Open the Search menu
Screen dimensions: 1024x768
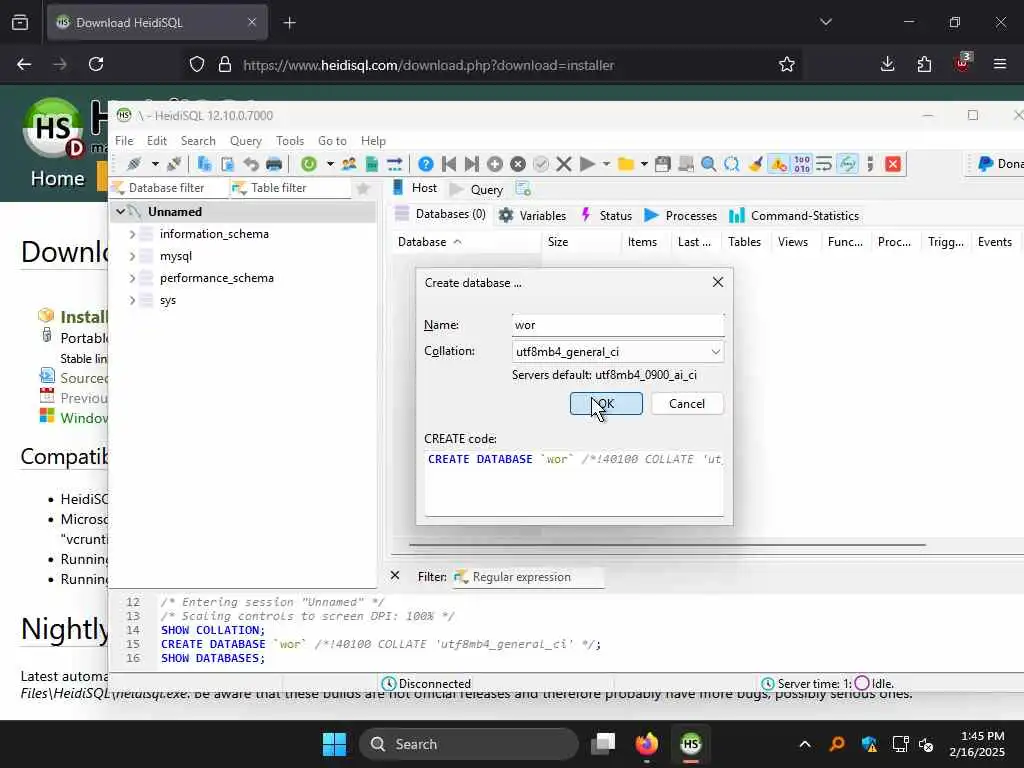point(198,141)
